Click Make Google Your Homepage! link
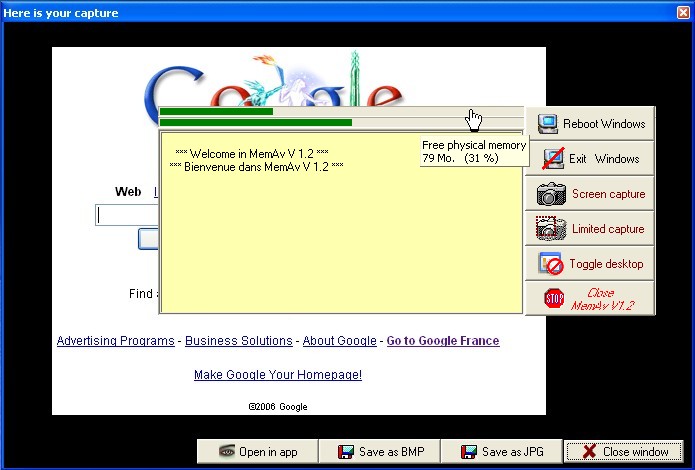Screen dimensions: 695x470 [278, 375]
